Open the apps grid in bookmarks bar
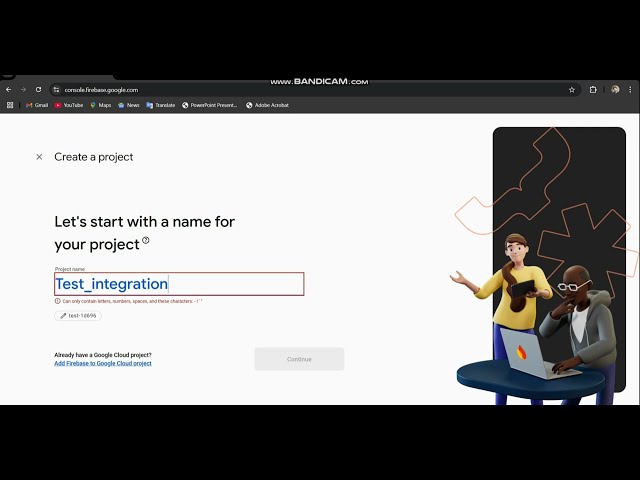 [x=10, y=105]
